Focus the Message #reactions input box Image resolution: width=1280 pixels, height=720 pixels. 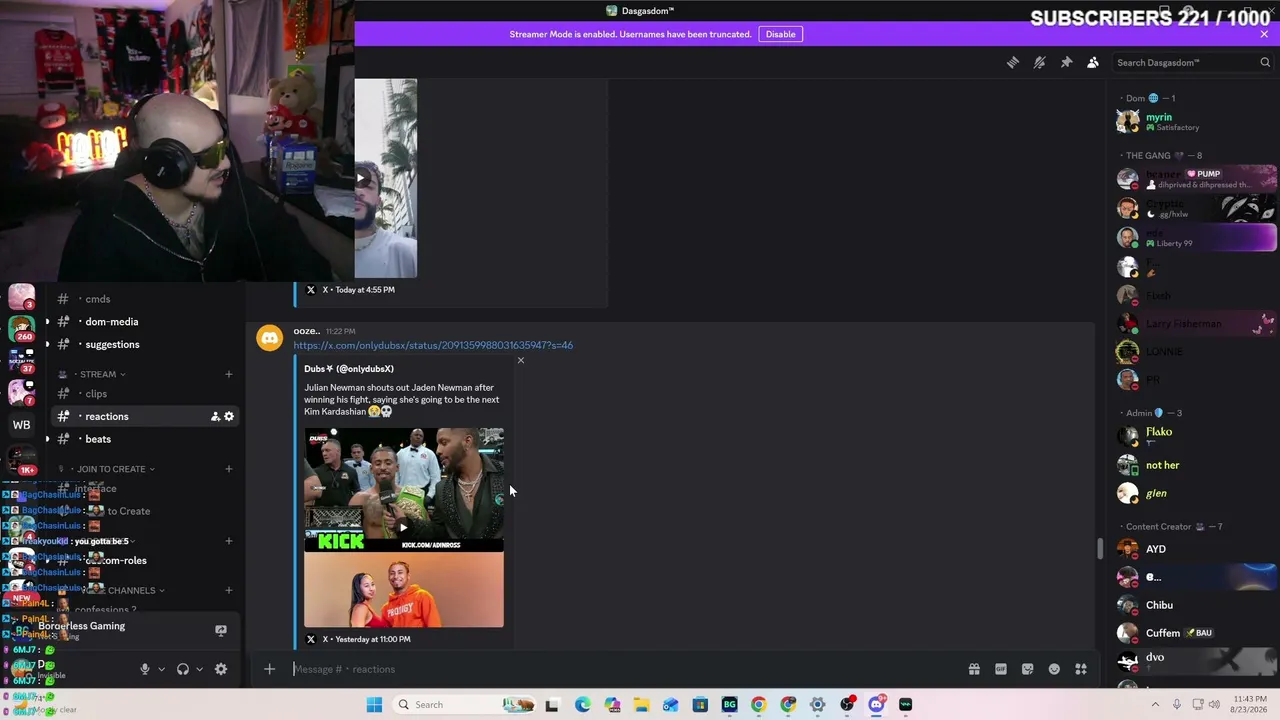(625, 669)
